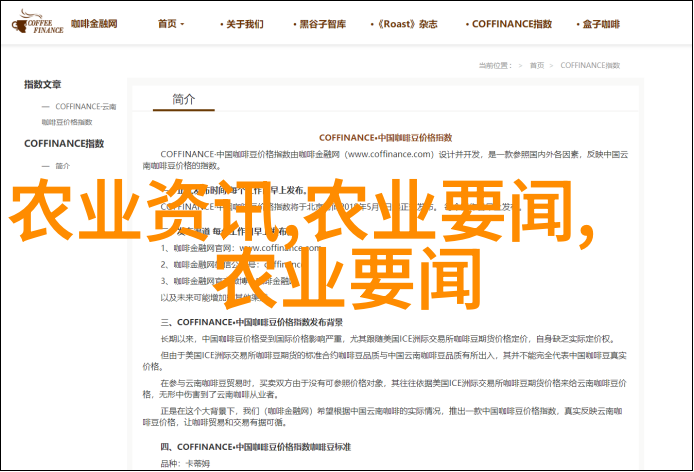694x472 pixels.
Task: Click the www.coffinance.com text in first paragraph
Action: (x=389, y=154)
